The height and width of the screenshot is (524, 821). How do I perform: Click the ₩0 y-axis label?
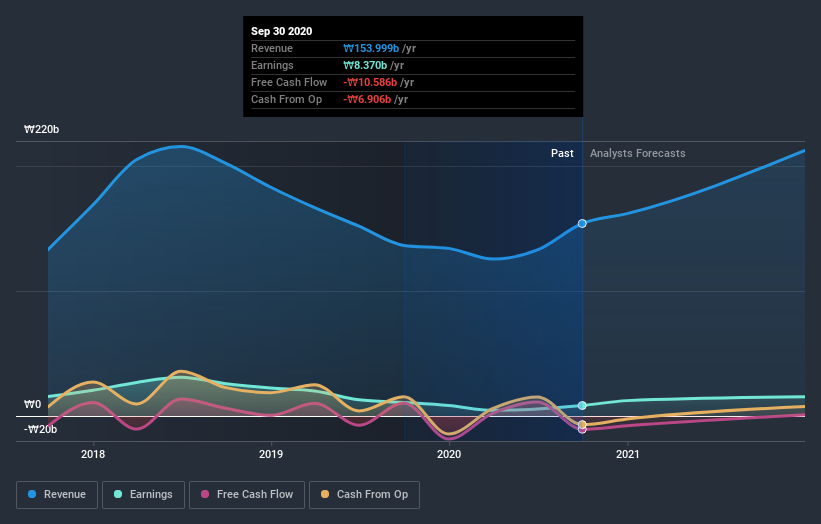pyautogui.click(x=32, y=404)
